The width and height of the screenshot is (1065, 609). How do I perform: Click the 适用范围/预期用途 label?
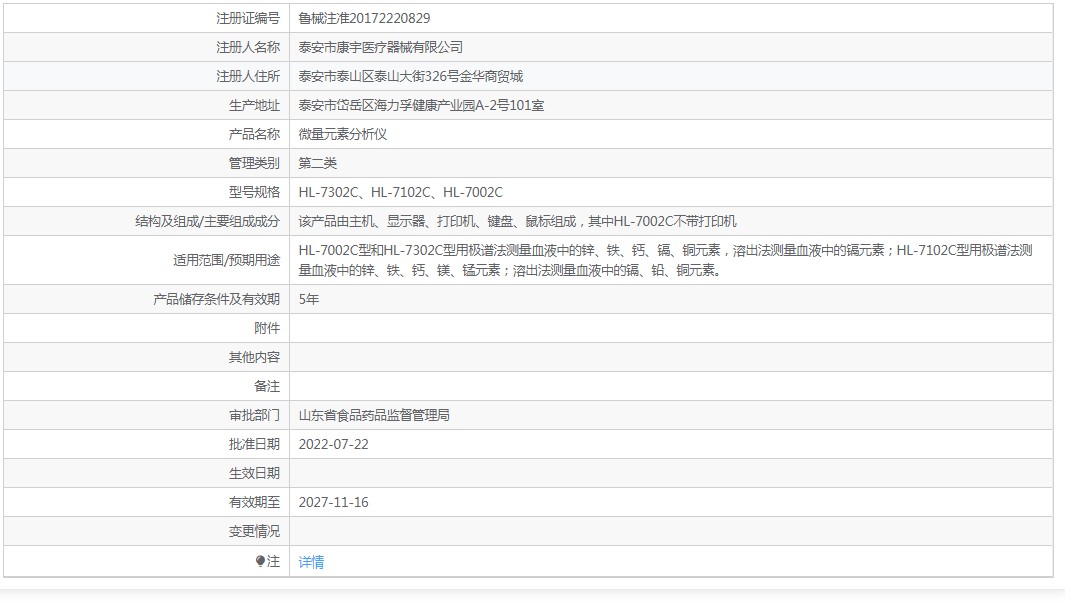pos(226,260)
